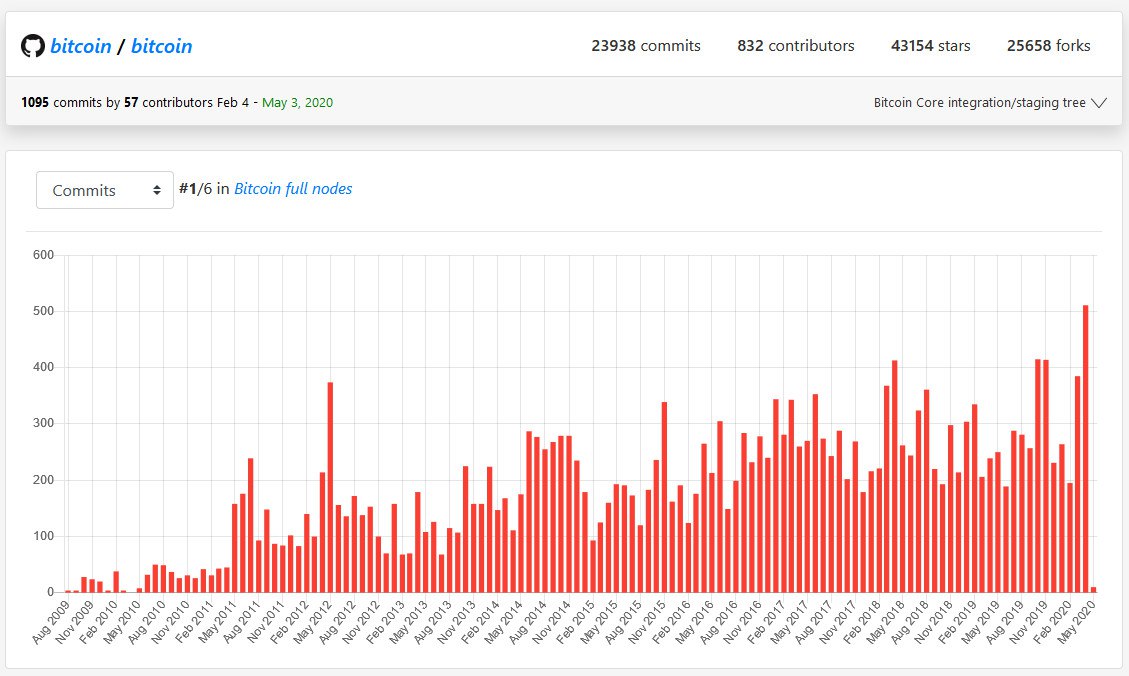Click the 832 contributors stat

click(x=796, y=45)
